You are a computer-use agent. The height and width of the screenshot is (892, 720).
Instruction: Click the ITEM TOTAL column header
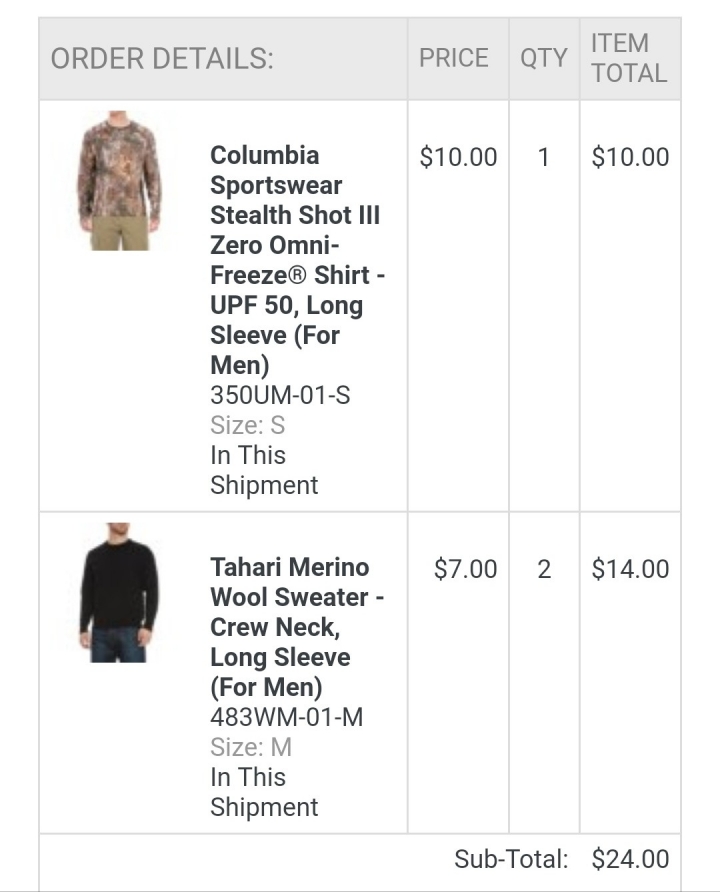(629, 58)
